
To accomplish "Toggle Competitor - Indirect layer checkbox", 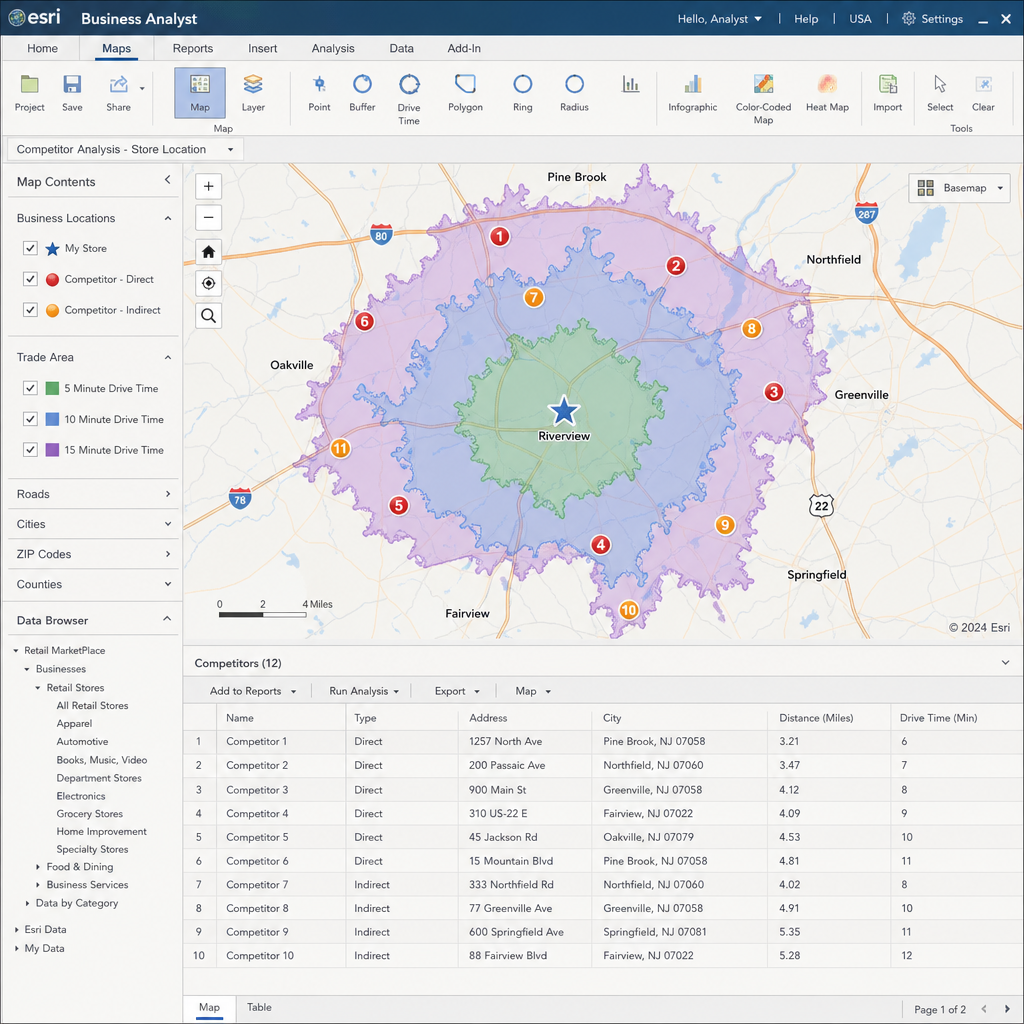I will coord(30,310).
